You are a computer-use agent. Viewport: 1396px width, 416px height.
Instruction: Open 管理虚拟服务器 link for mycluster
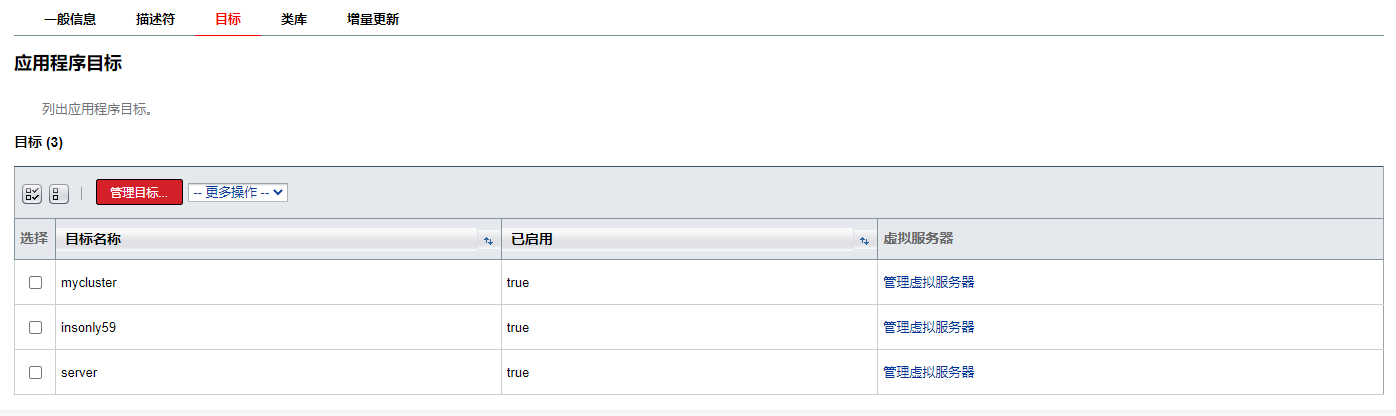click(928, 283)
